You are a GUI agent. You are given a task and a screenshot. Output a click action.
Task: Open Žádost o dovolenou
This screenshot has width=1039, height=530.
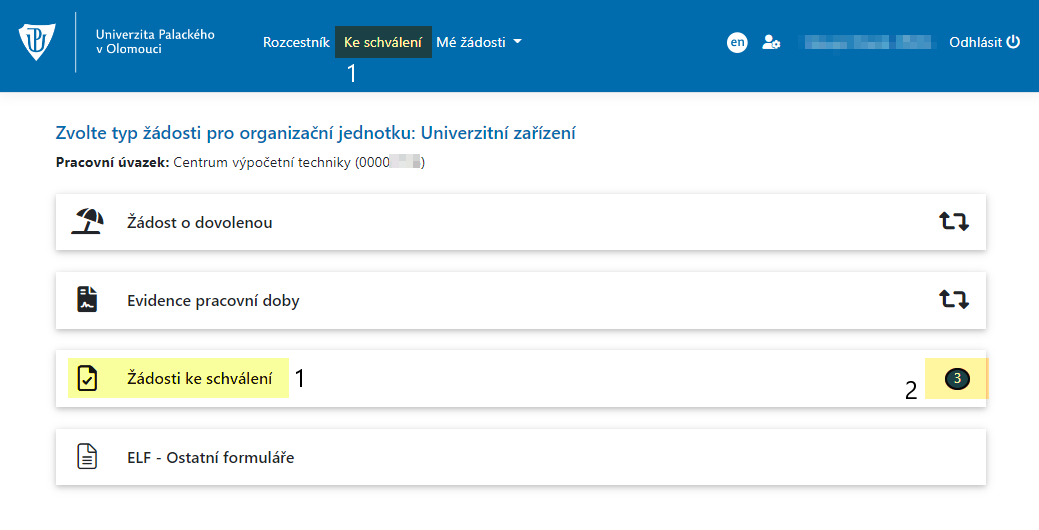(x=521, y=222)
